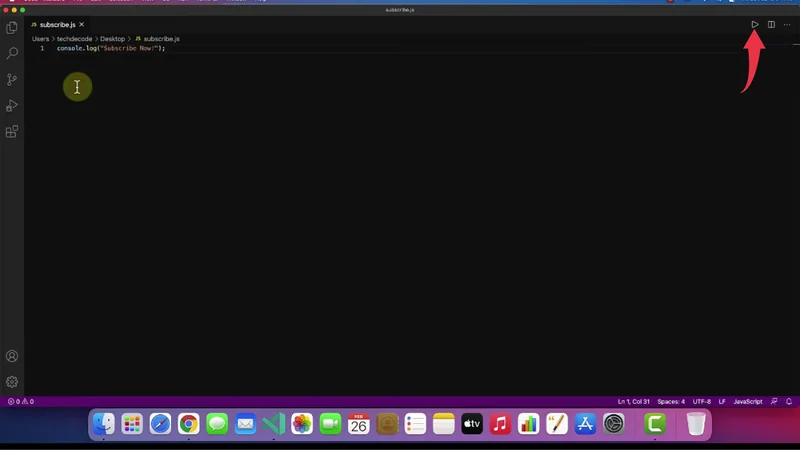Open the editor More Actions ellipsis menu
Viewport: 800px width, 450px height.
coord(786,24)
